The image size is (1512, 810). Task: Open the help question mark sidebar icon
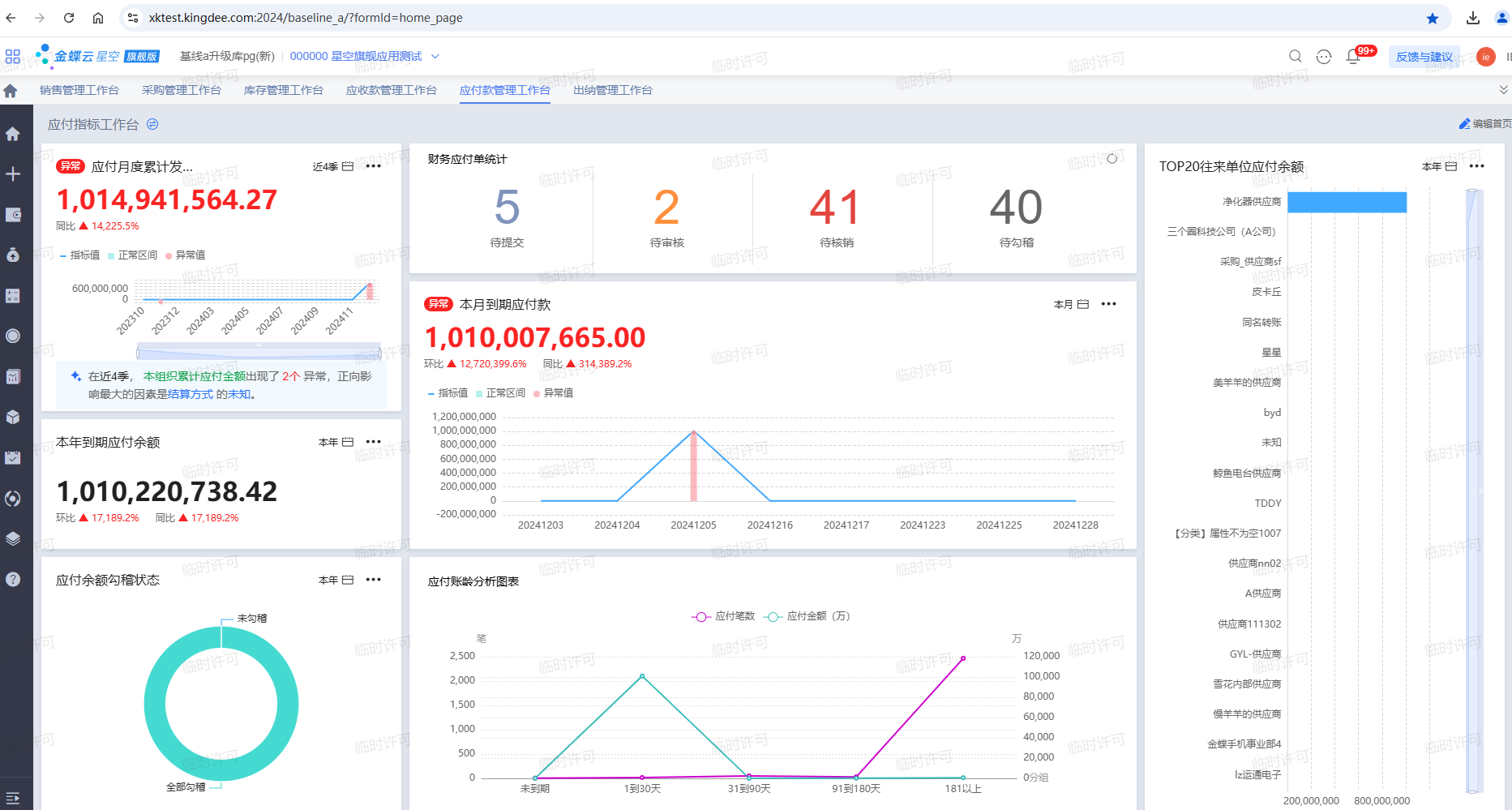[13, 579]
